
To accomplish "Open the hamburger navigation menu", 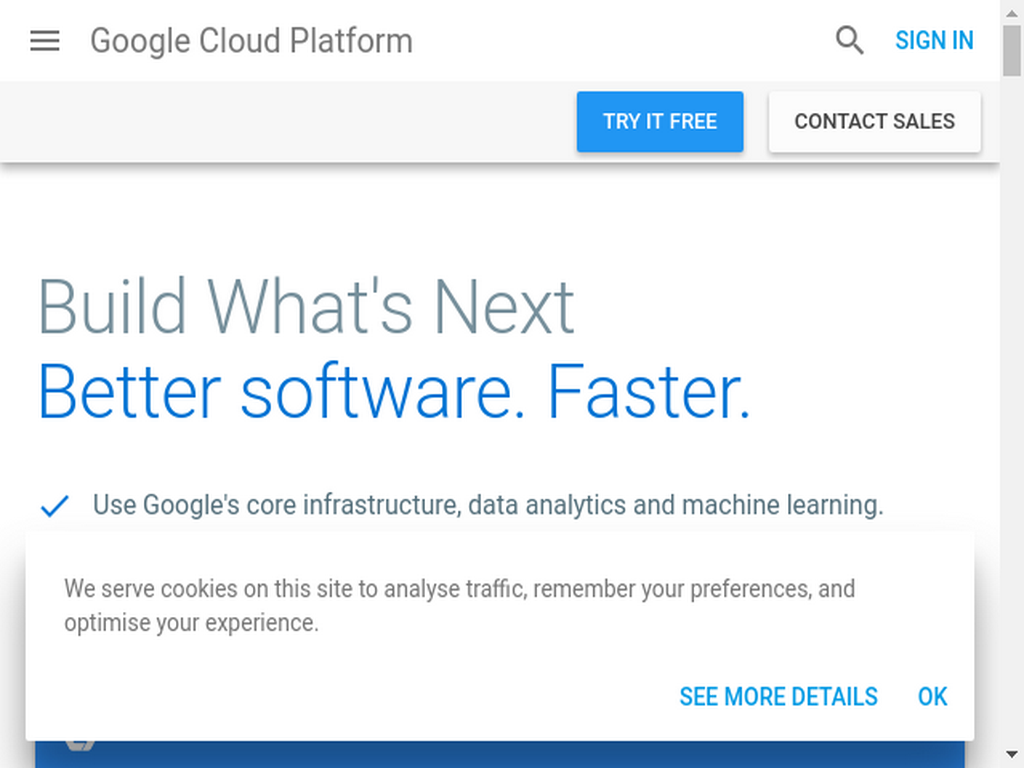I will [x=44, y=40].
